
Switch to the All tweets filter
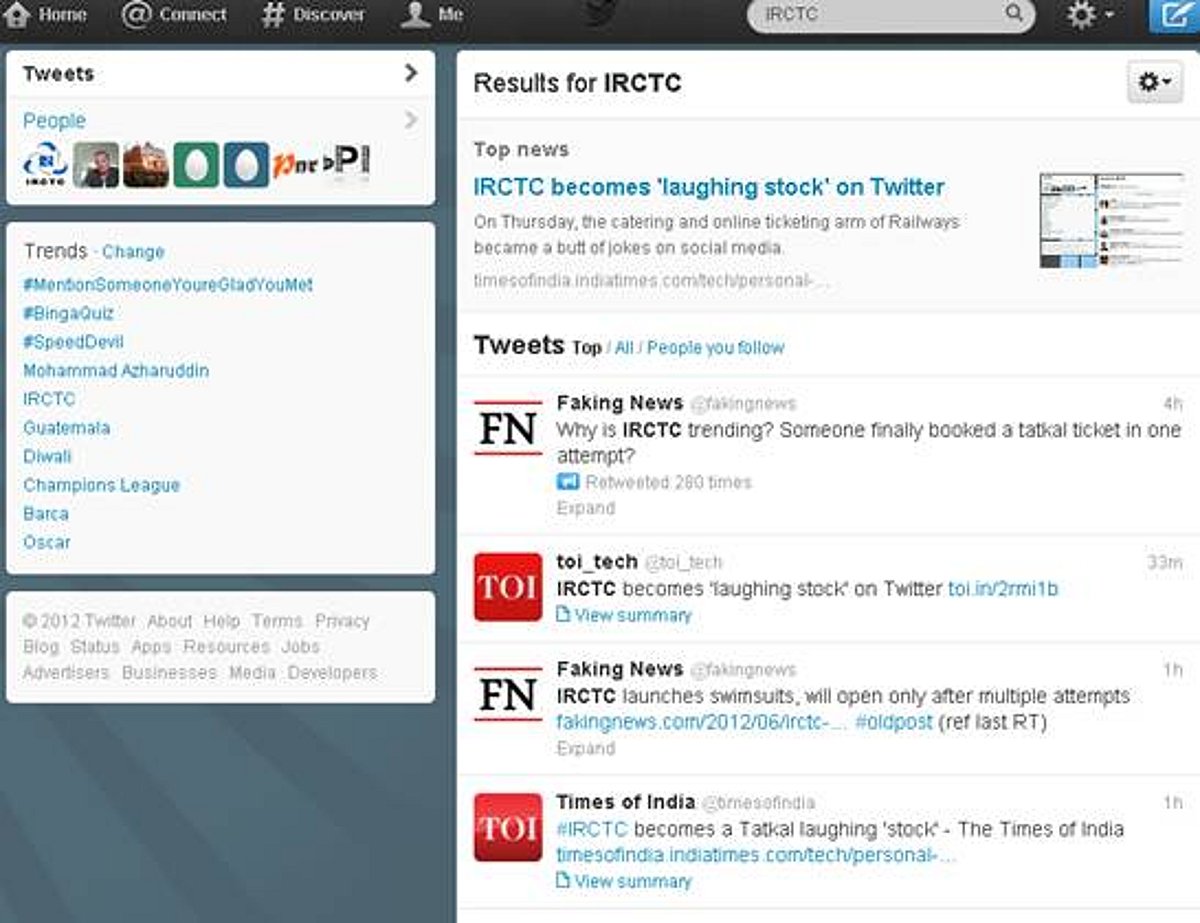[624, 348]
